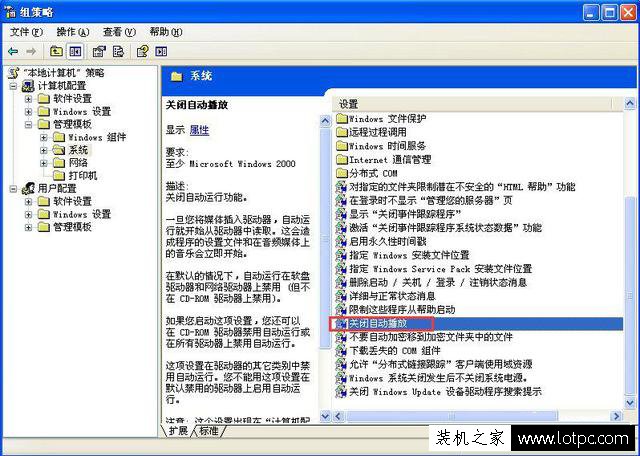Image resolution: width=640 pixels, height=456 pixels.
Task: Click settings list scroll down arrow
Action: pos(630,403)
